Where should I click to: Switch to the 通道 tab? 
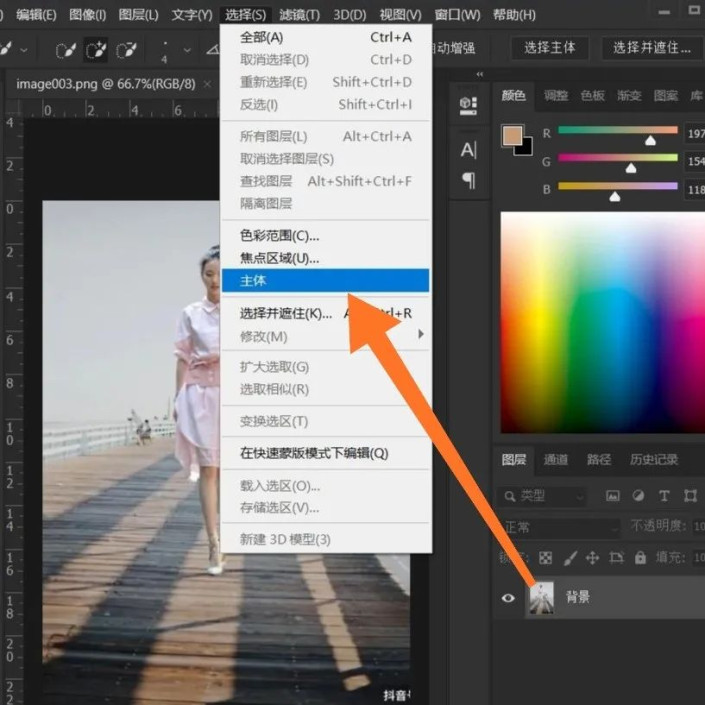coord(556,460)
